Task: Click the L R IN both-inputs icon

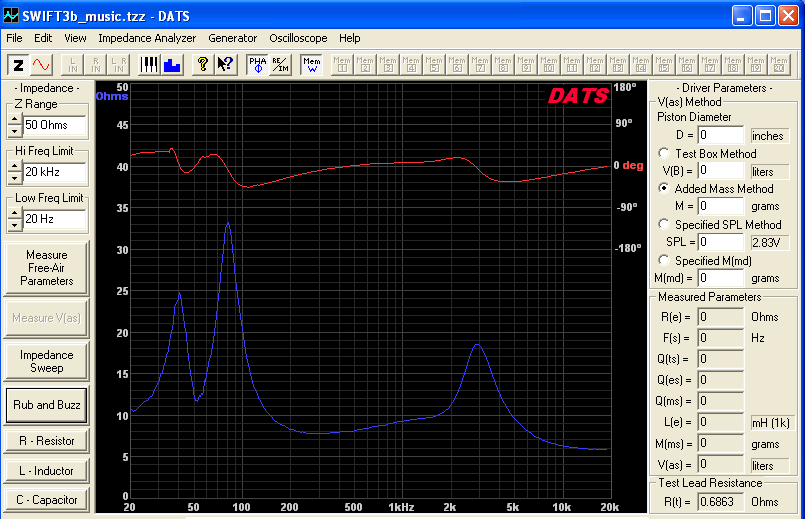Action: tap(119, 65)
